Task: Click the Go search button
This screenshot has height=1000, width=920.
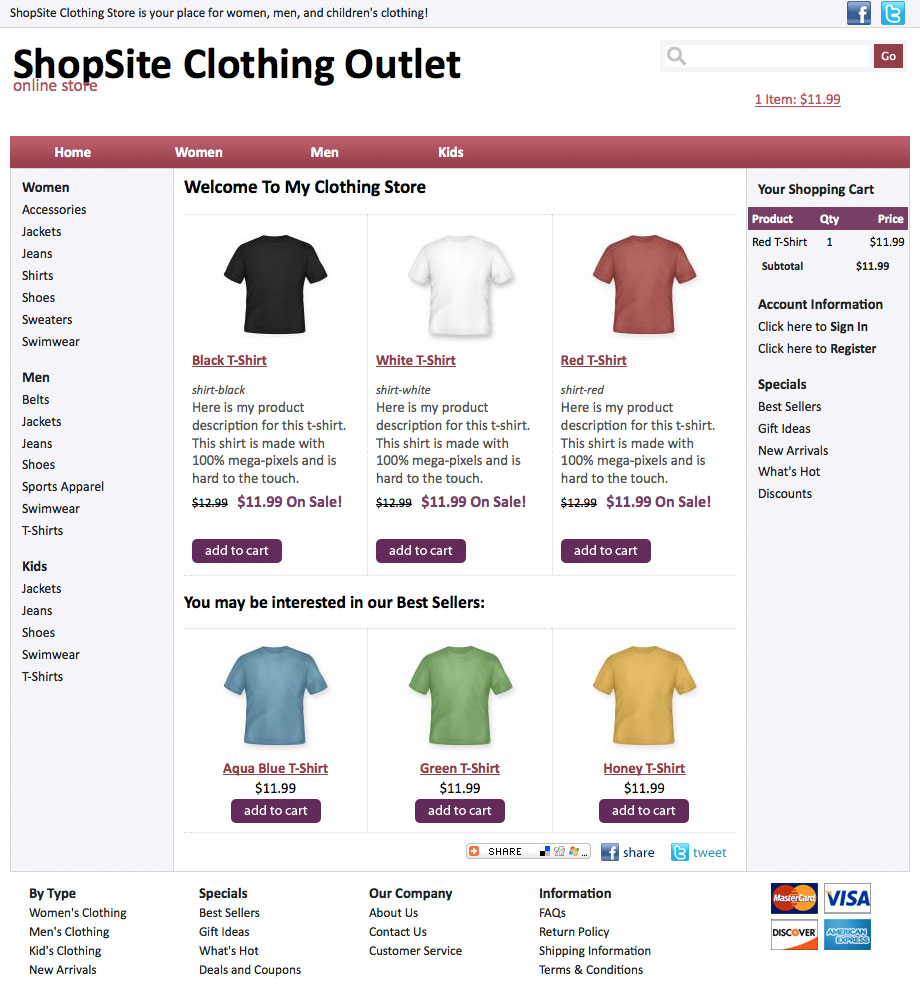Action: point(888,56)
